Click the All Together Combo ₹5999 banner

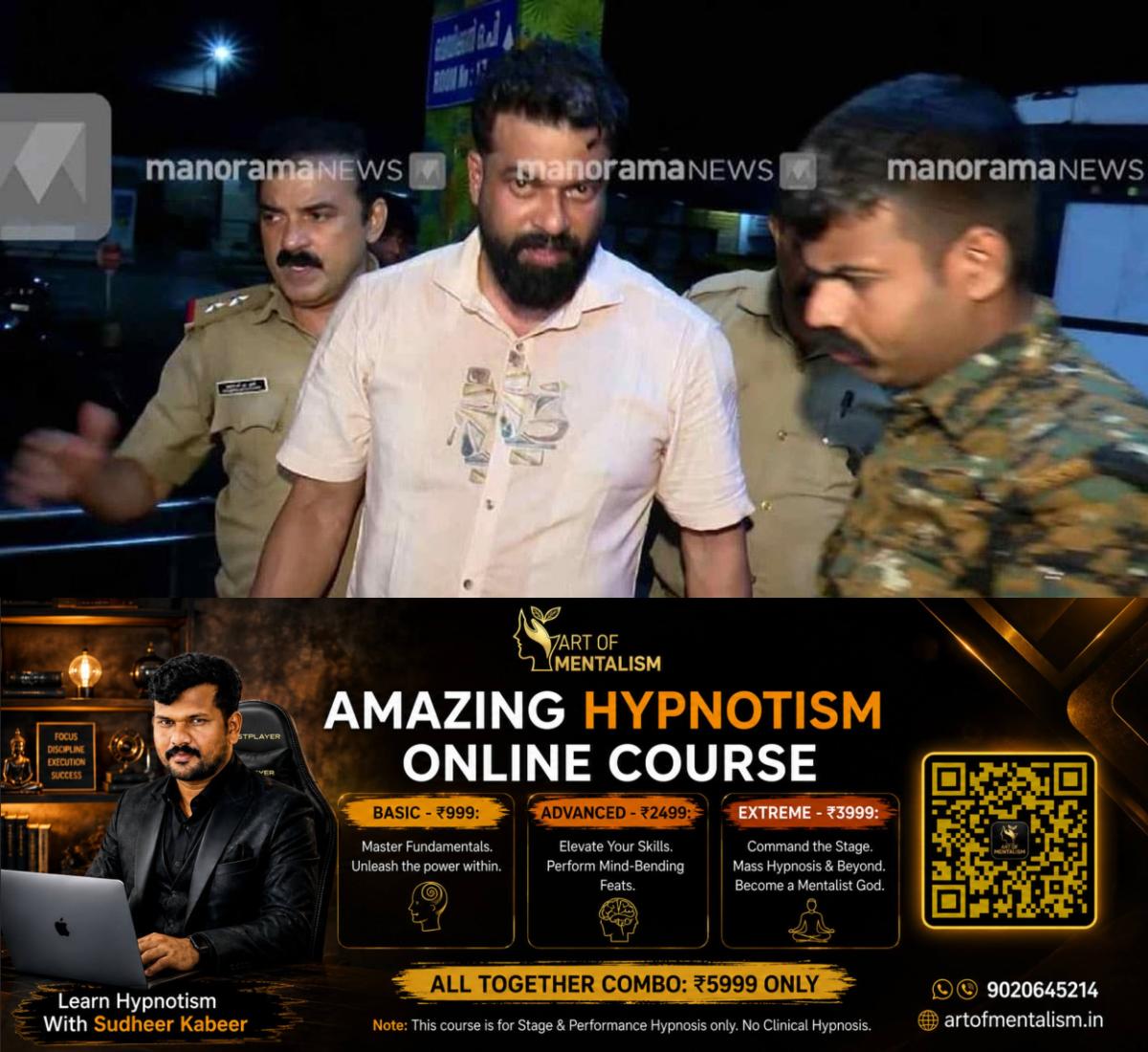pyautogui.click(x=624, y=984)
